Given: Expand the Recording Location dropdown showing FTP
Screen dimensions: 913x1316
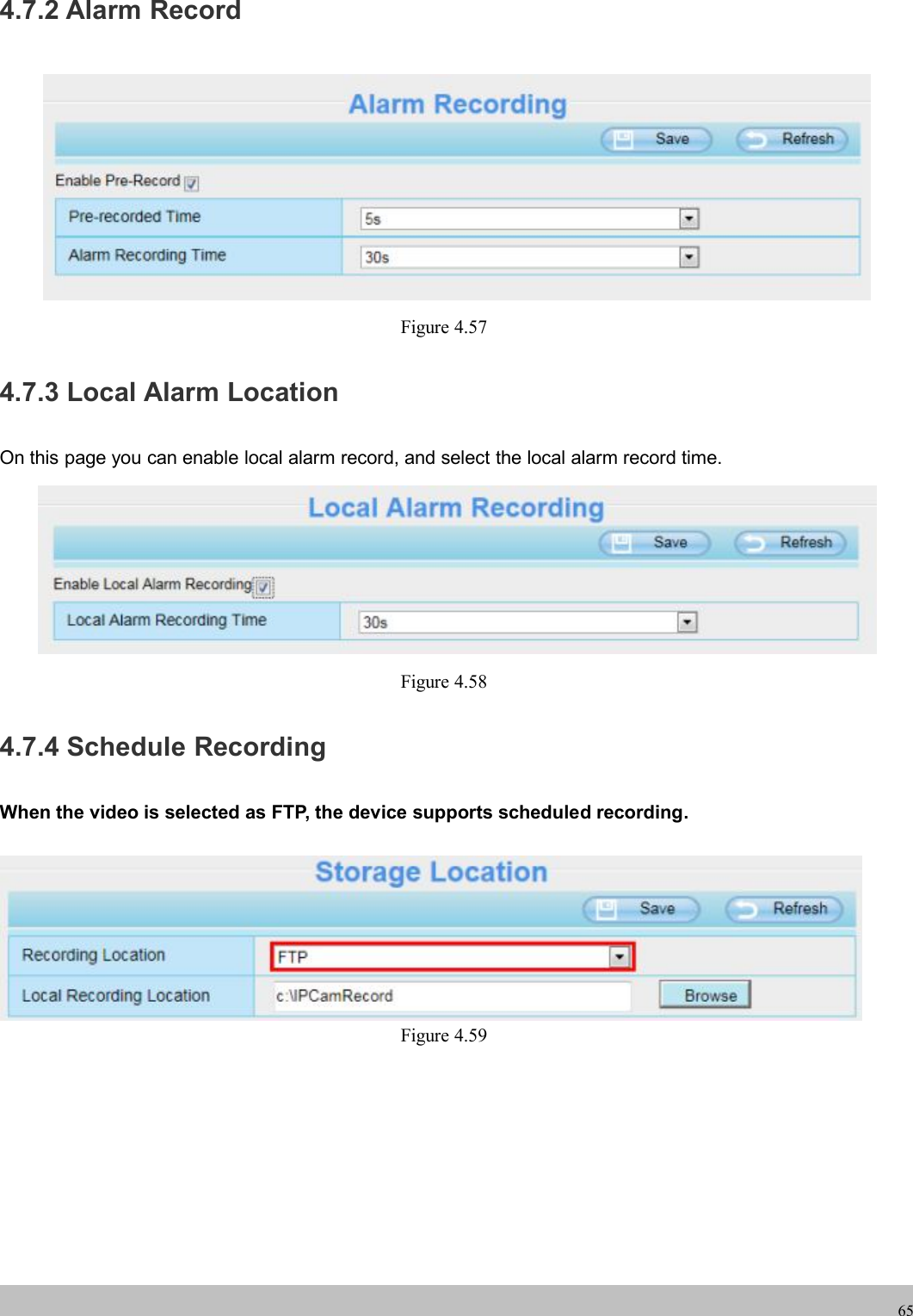Looking at the screenshot, I should pyautogui.click(x=621, y=955).
